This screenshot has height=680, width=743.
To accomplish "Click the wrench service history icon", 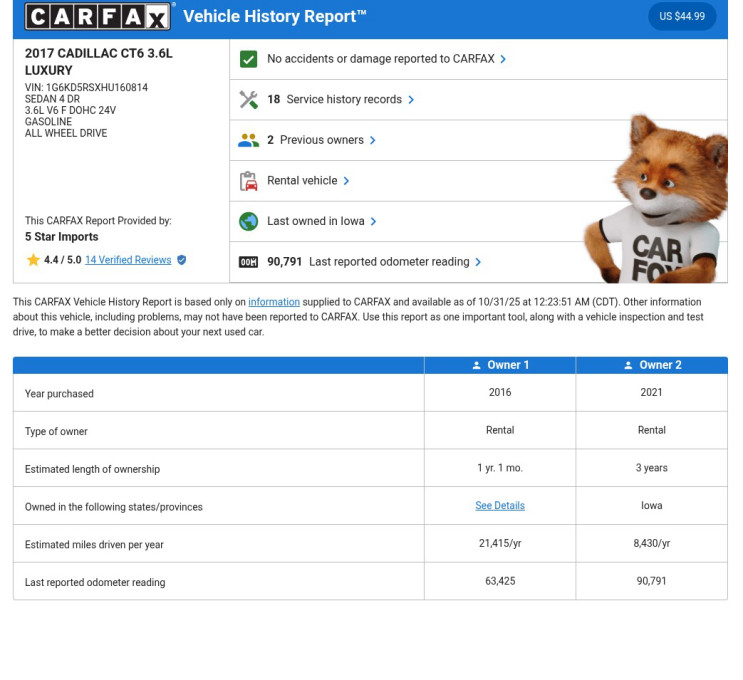I will [249, 100].
